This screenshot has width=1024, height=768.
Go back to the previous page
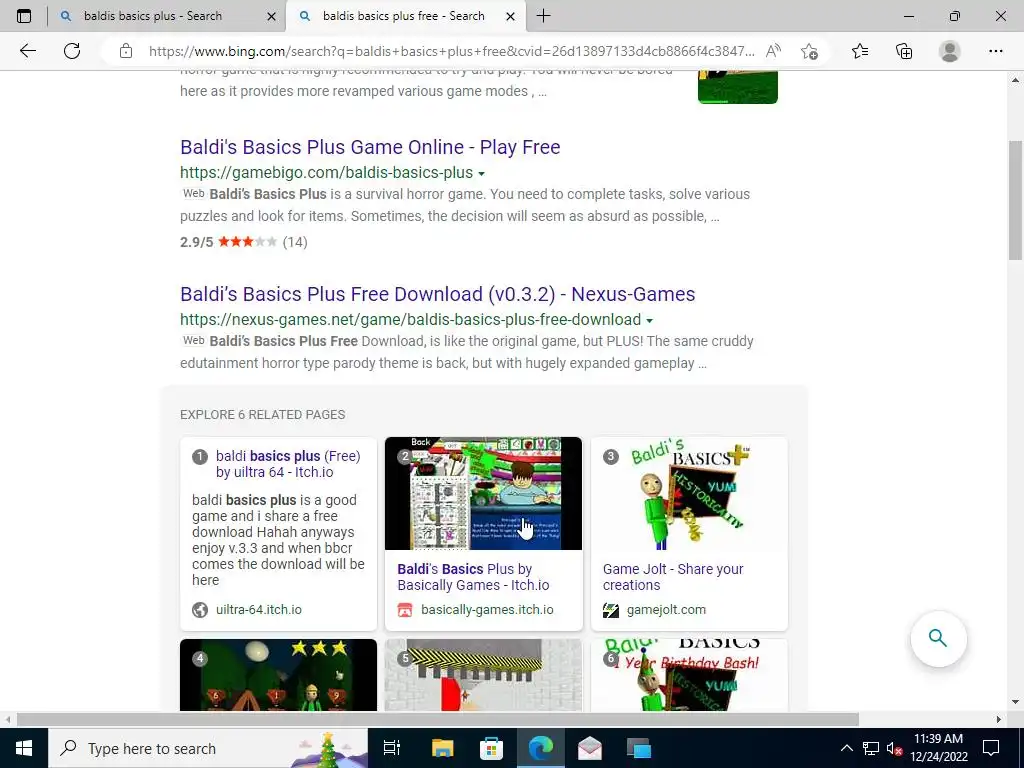(x=27, y=51)
